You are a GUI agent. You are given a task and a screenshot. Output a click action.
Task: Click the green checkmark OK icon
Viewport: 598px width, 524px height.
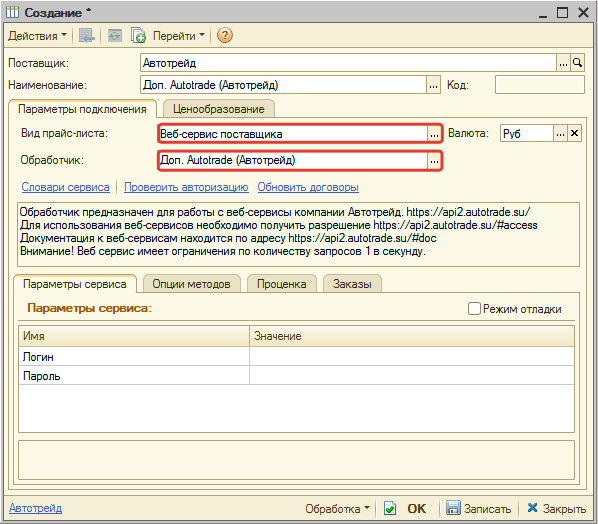(390, 508)
